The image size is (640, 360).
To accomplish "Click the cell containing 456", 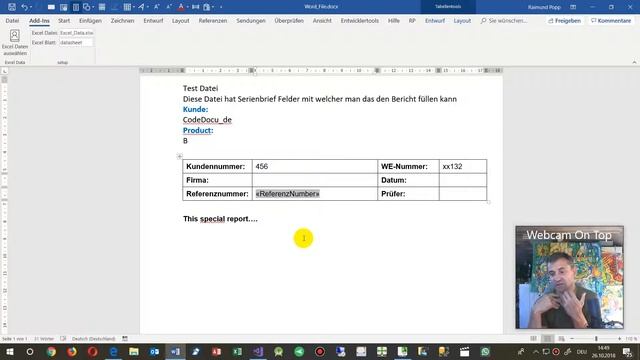I will [315, 167].
